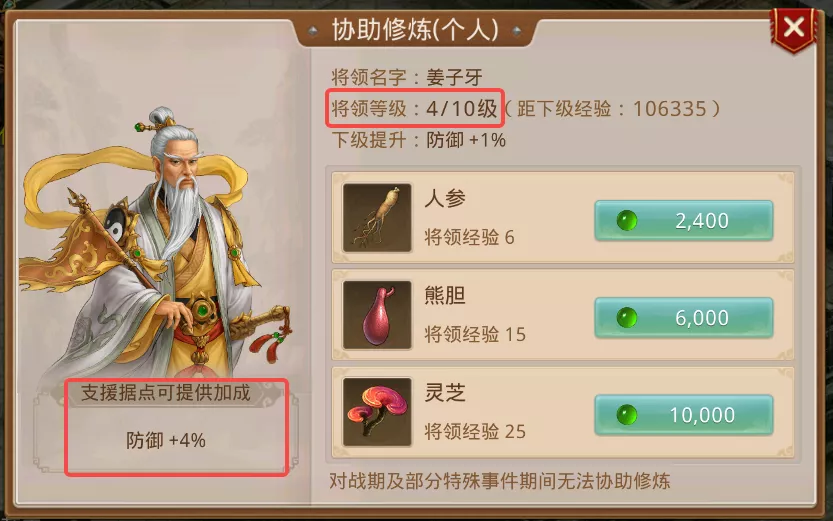The height and width of the screenshot is (521, 833).
Task: Click the green gem on the 2,400 button
Action: pyautogui.click(x=627, y=220)
